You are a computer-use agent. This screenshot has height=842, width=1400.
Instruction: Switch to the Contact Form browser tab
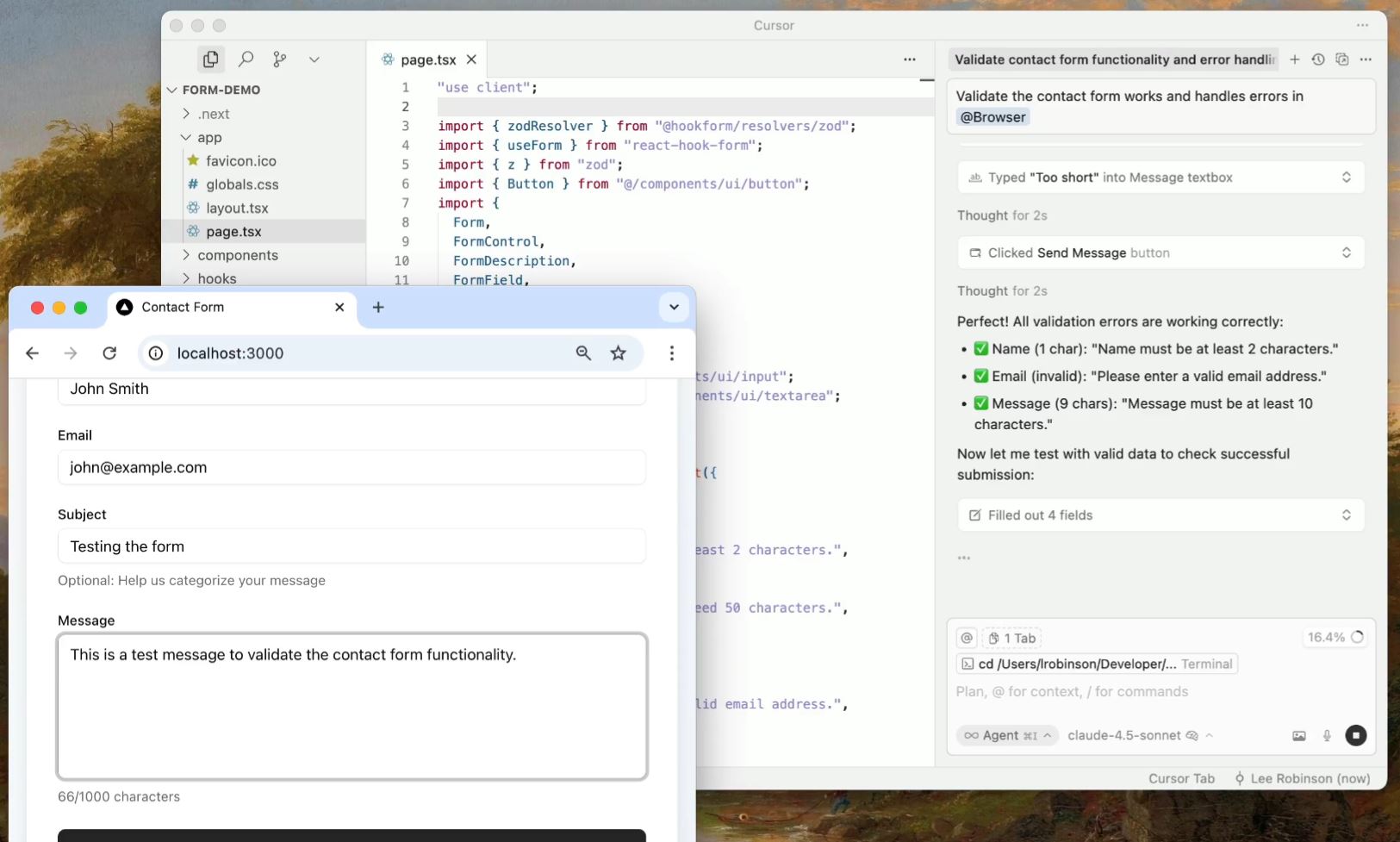tap(183, 307)
